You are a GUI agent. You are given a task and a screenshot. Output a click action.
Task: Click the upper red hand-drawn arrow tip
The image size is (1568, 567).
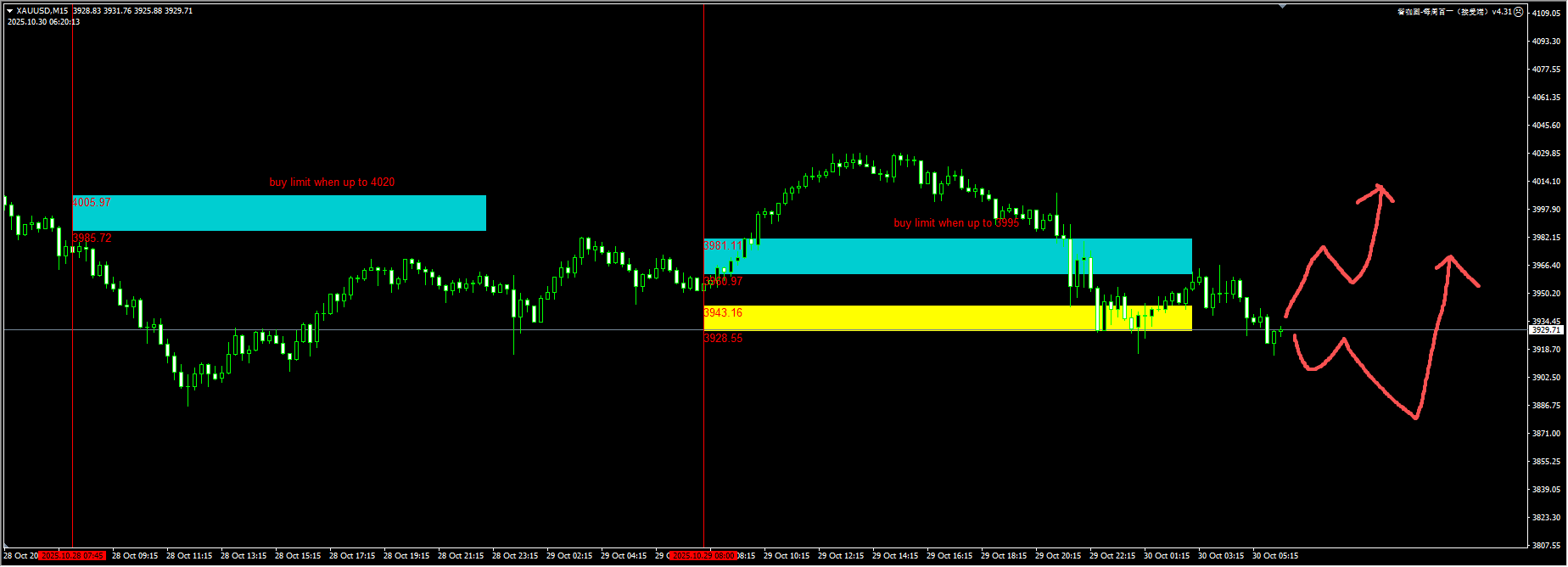[x=1380, y=187]
